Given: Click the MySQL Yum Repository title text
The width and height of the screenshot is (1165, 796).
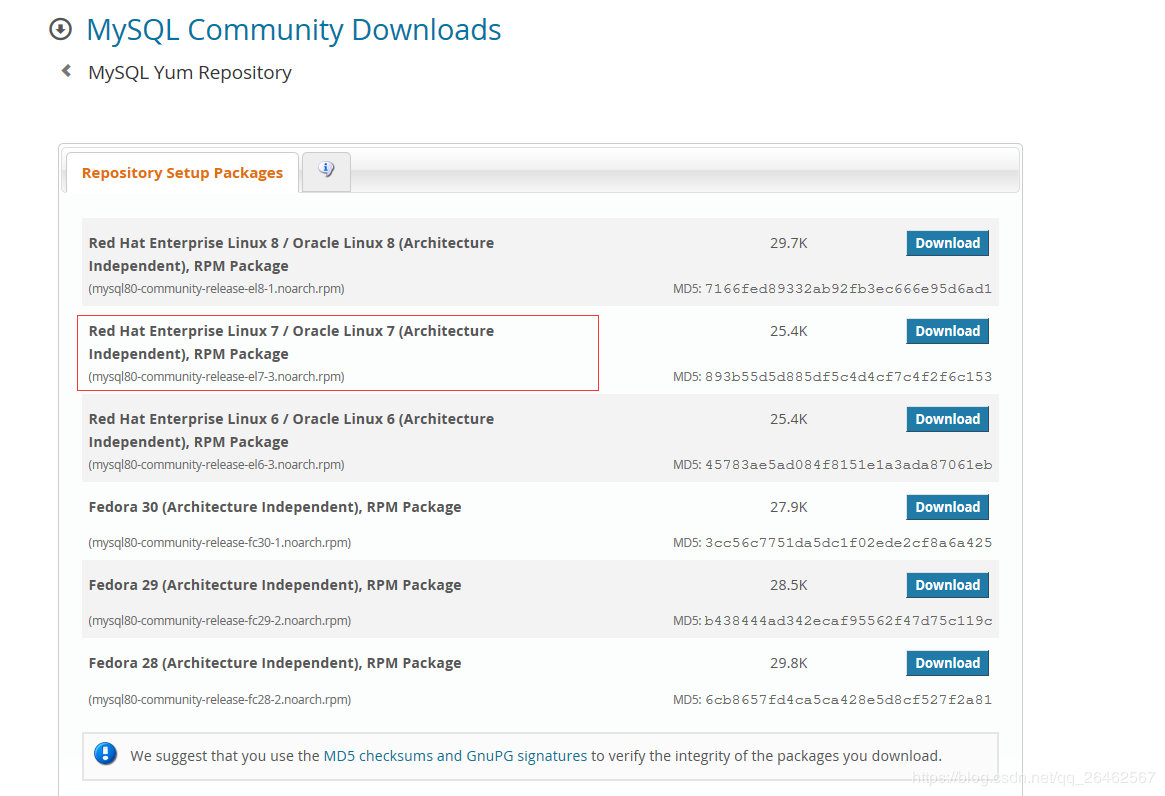Looking at the screenshot, I should pos(189,73).
